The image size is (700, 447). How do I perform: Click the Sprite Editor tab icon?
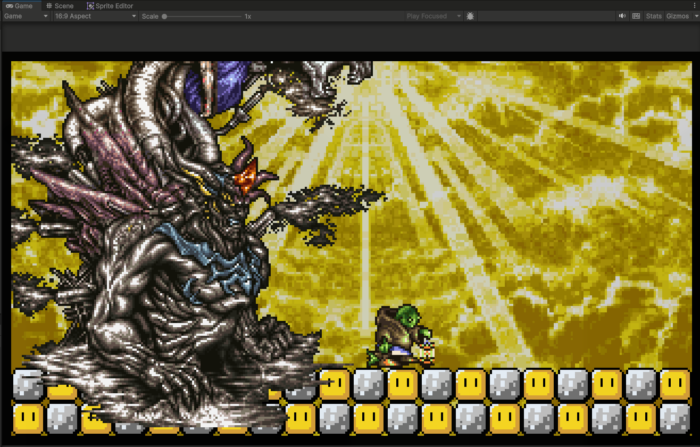pyautogui.click(x=90, y=5)
